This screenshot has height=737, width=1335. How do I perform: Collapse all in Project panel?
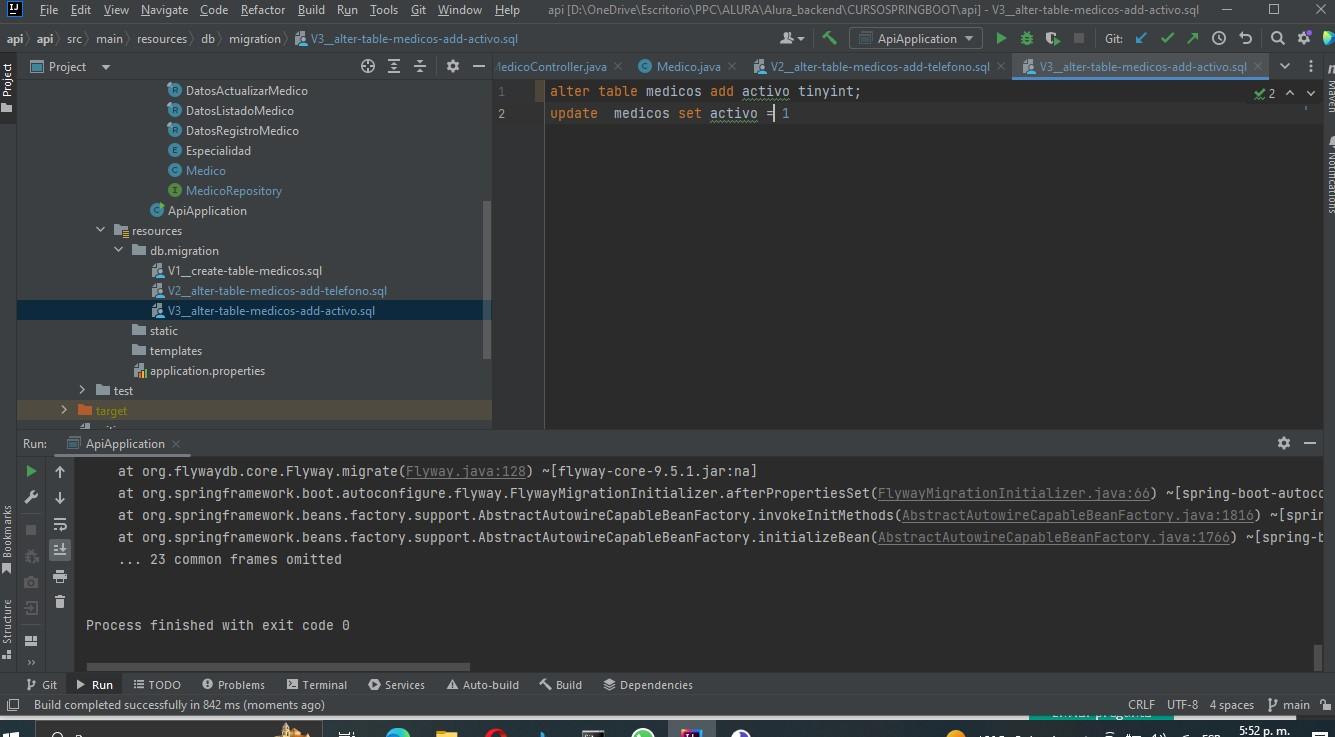420,66
